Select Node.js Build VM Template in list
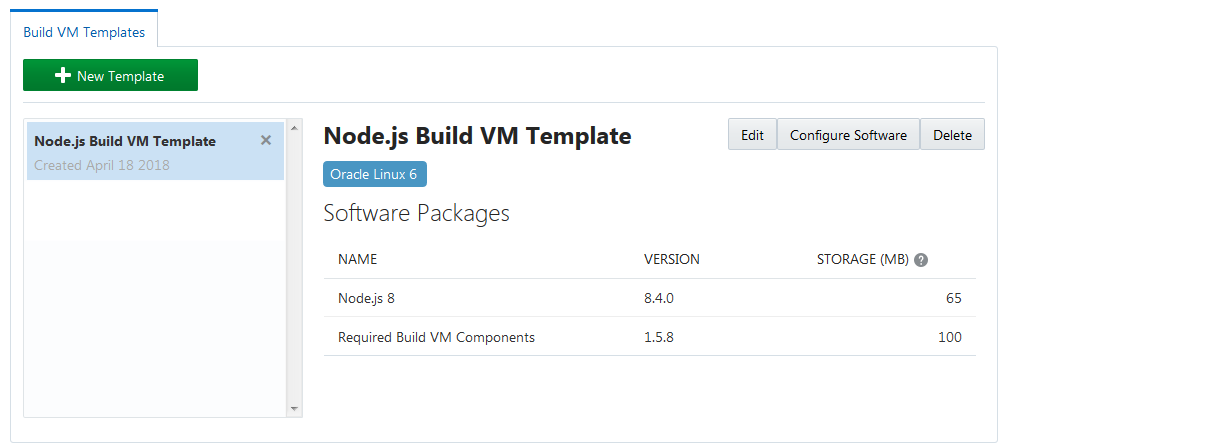 (x=125, y=142)
